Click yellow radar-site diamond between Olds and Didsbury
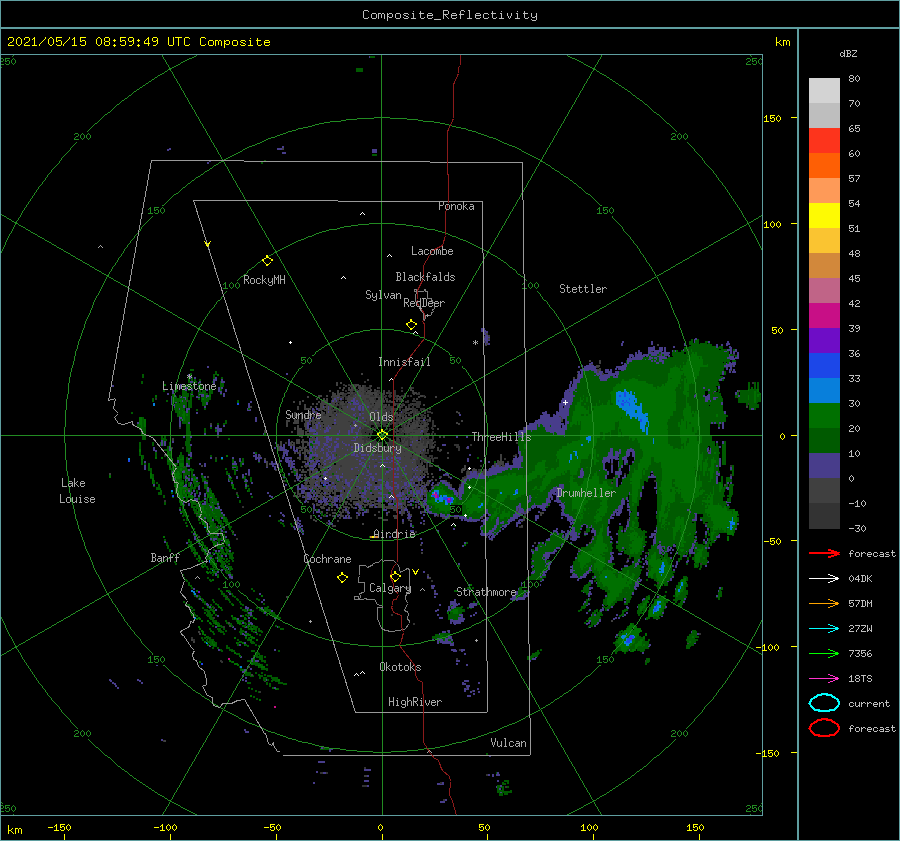 (x=382, y=435)
